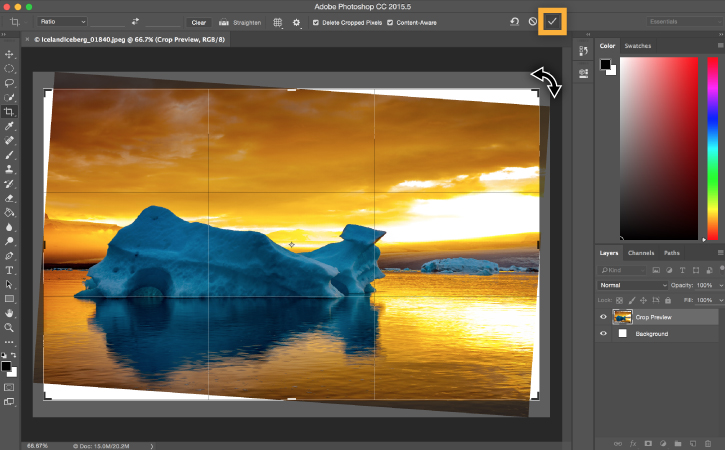
Task: Switch to the Channels tab
Action: [x=641, y=253]
